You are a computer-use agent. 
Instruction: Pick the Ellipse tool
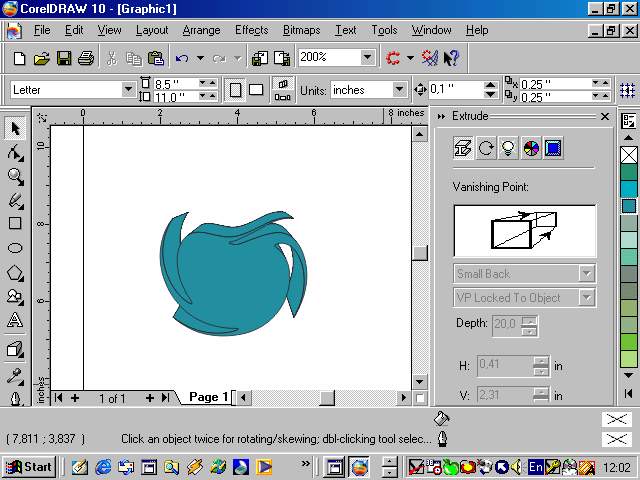[x=15, y=248]
